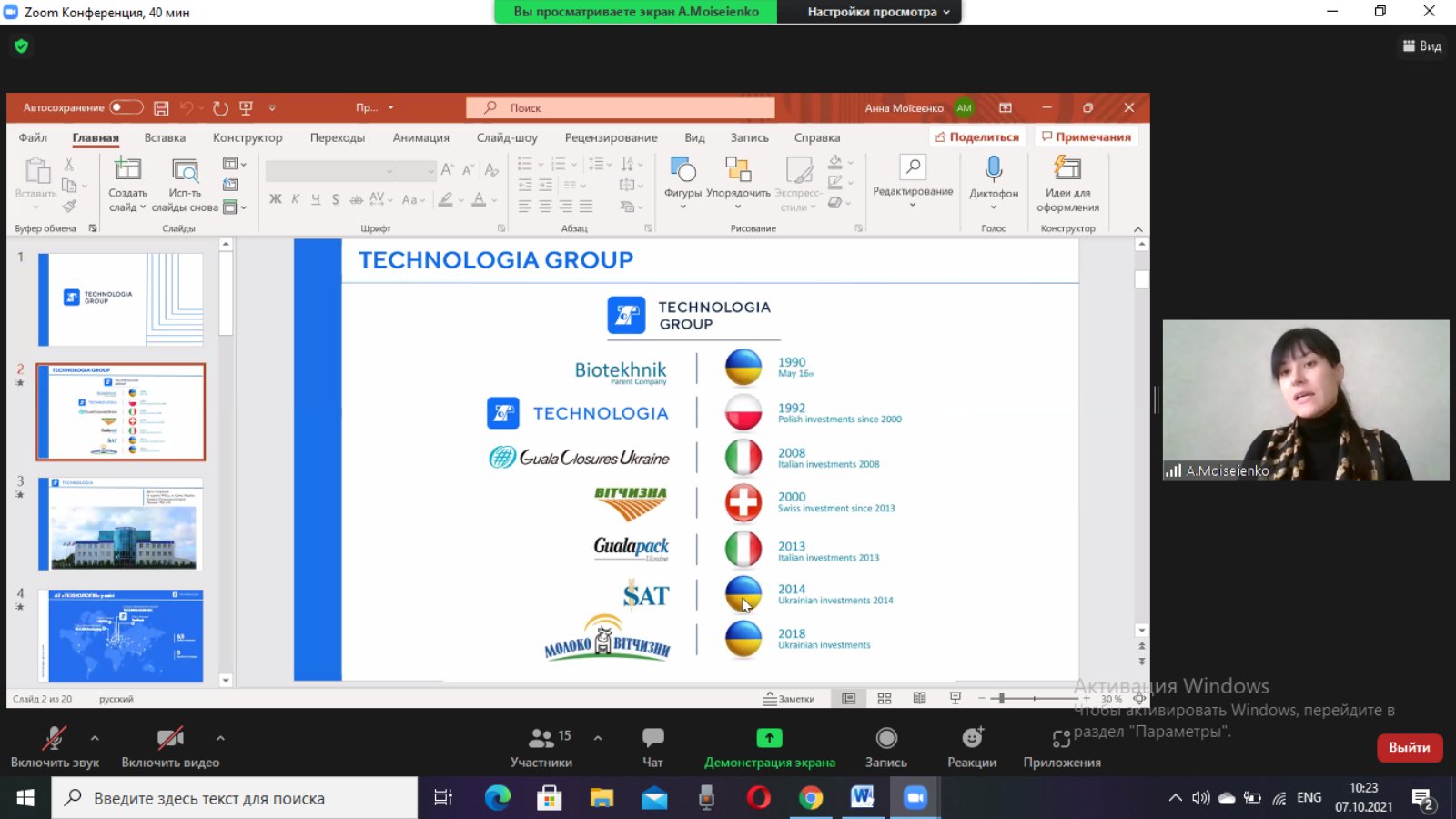
Task: Click Zoom Запись record icon
Action: [x=886, y=747]
